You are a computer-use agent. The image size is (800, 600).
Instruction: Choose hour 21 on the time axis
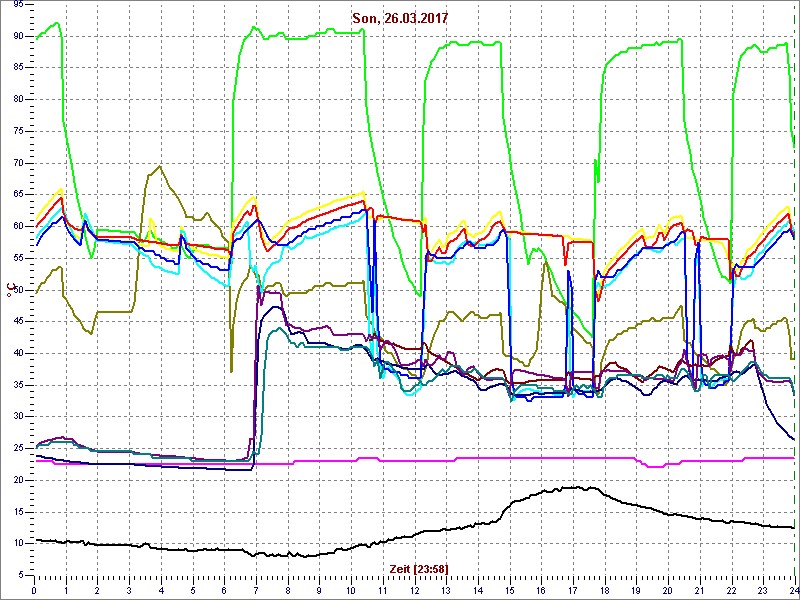(x=699, y=590)
